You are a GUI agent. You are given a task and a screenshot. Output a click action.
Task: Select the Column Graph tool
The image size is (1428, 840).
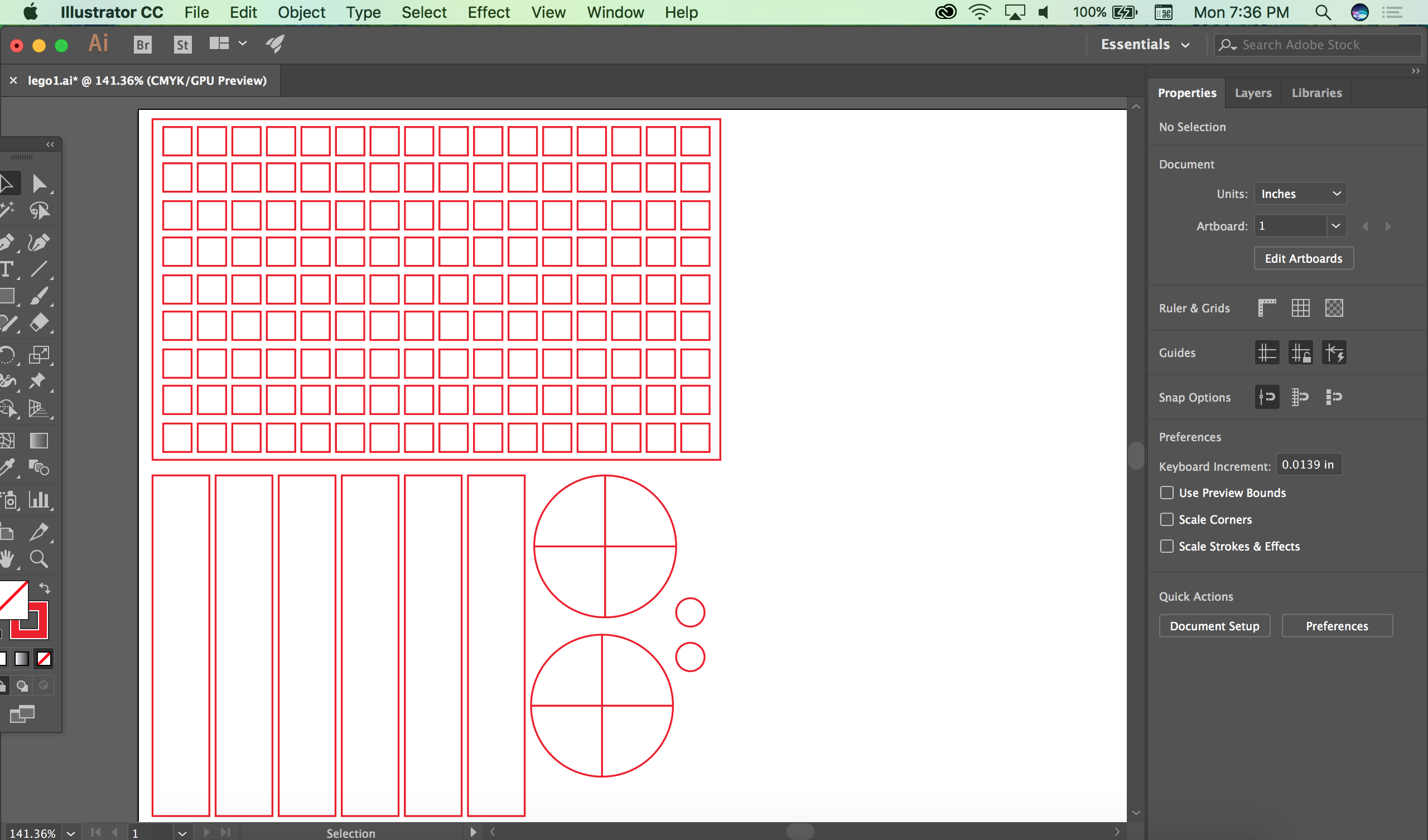tap(39, 500)
